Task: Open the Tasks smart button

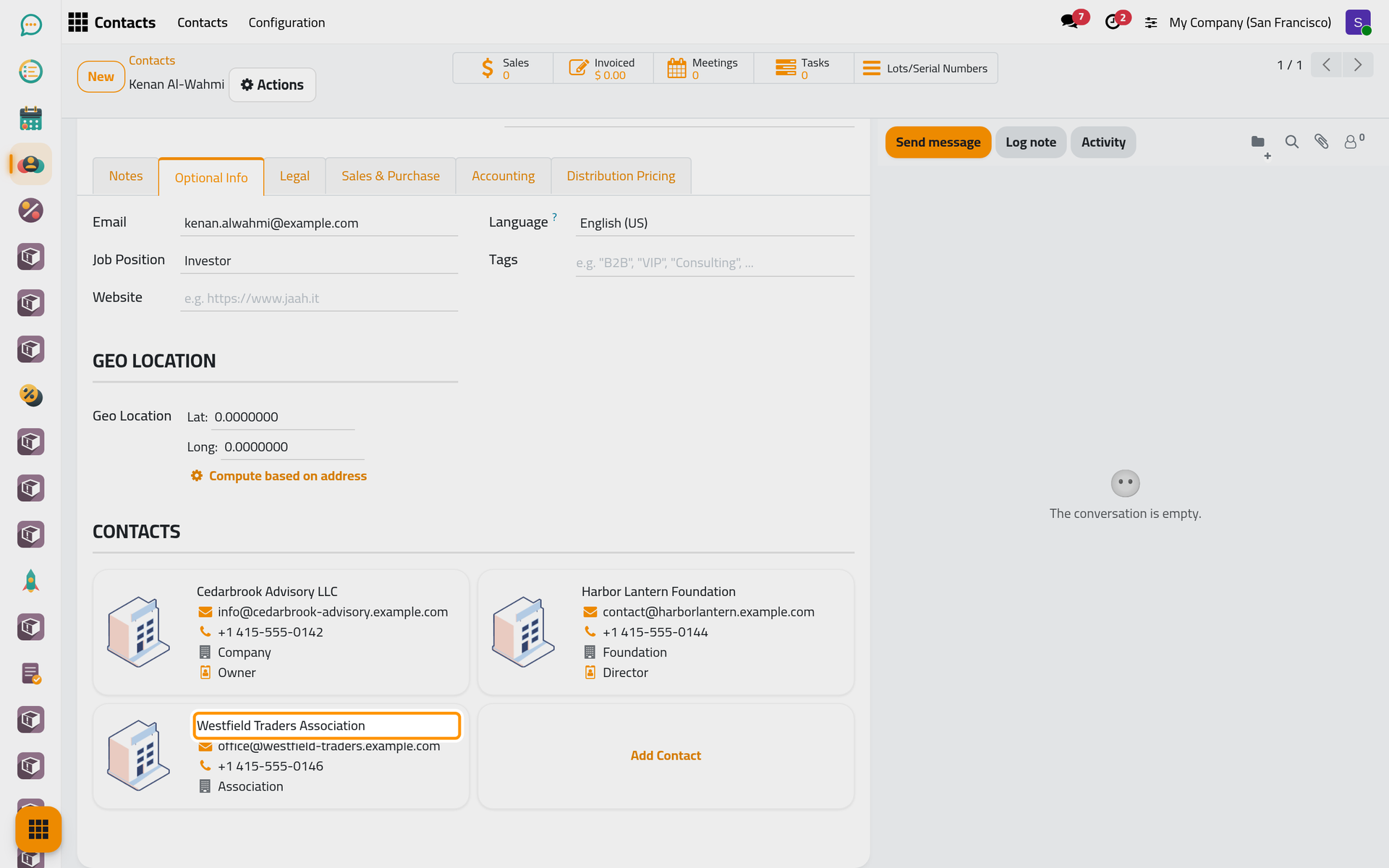Action: pos(804,68)
